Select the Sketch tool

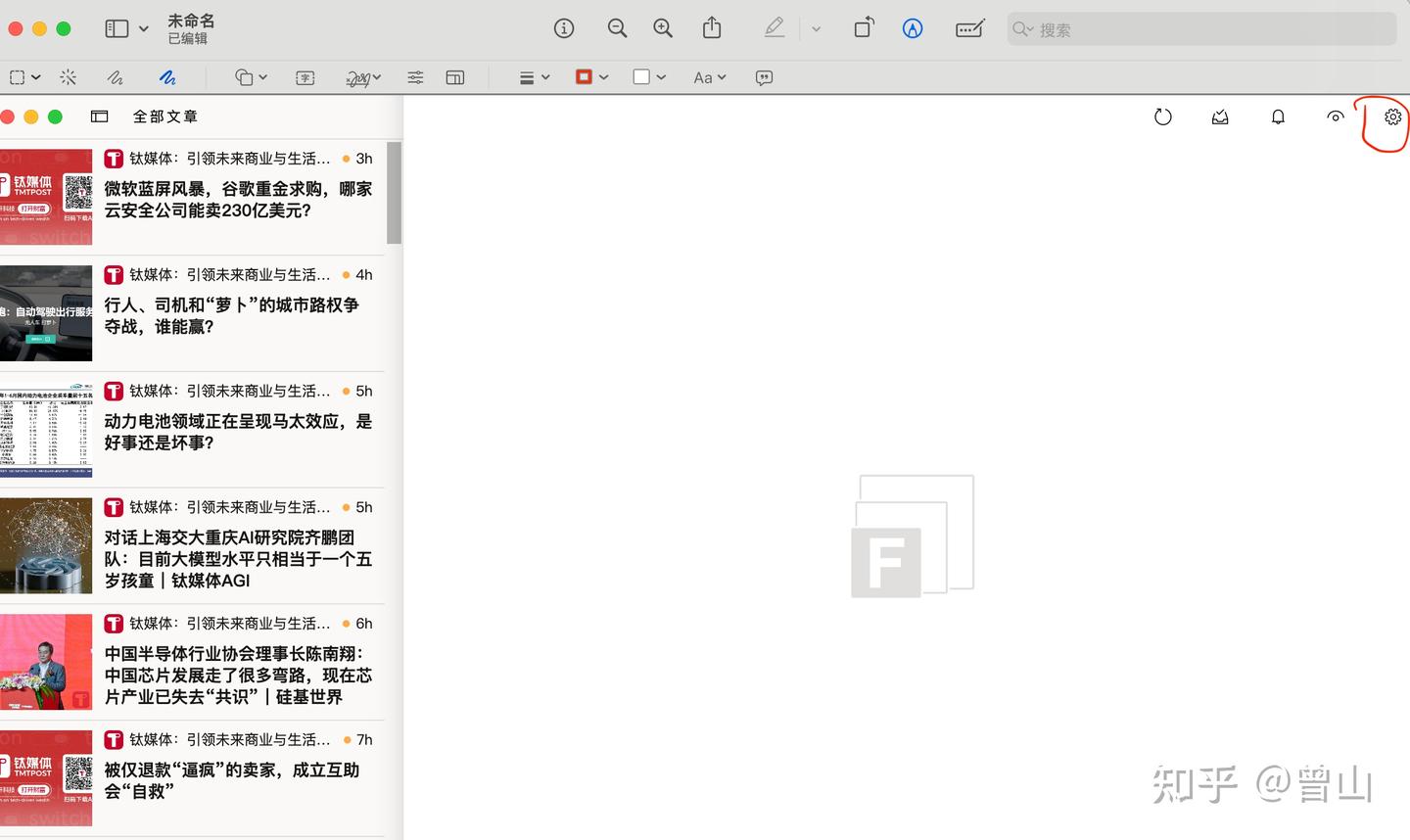(x=115, y=76)
